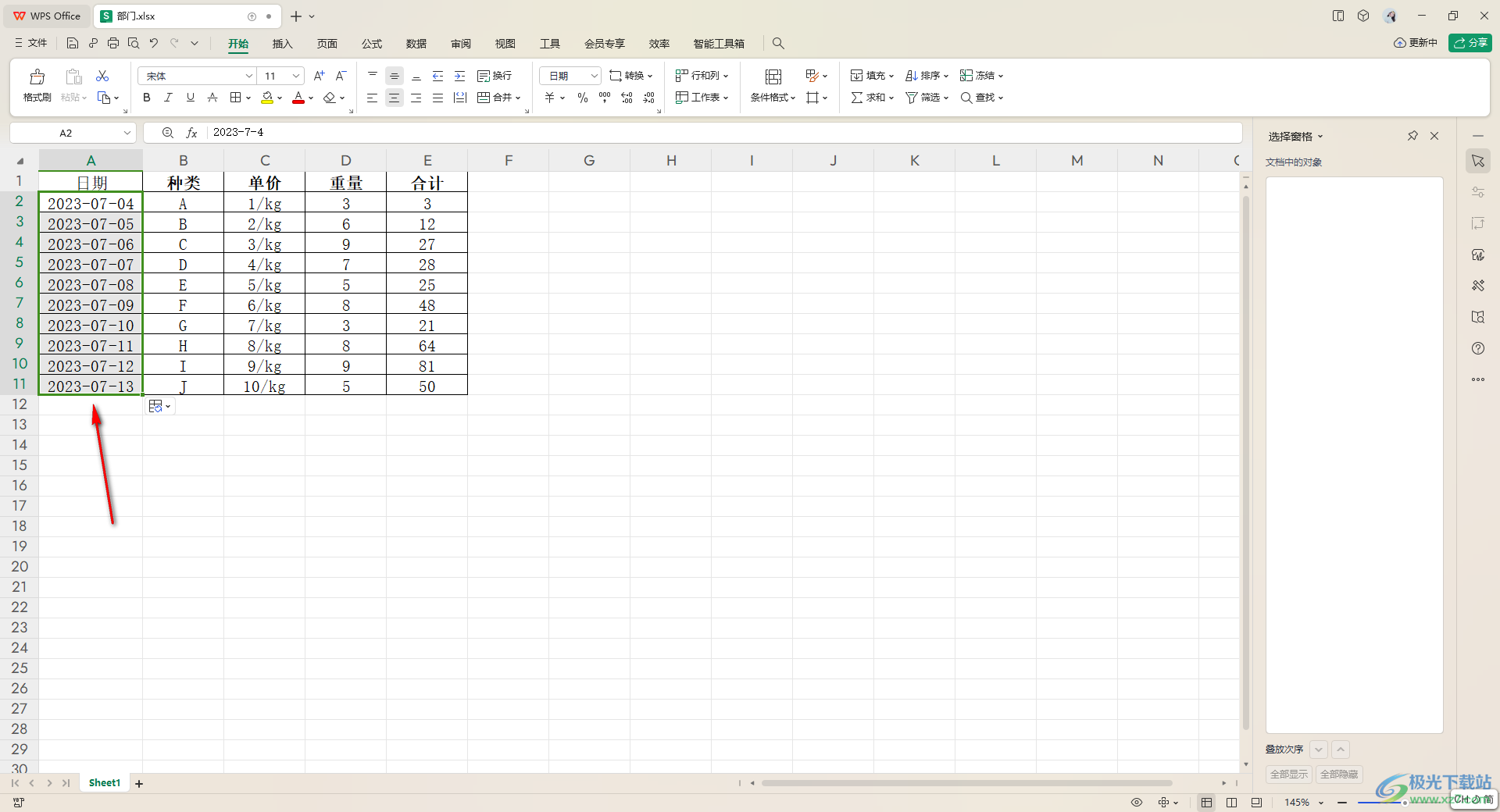Click the selection arrow icon in right sidebar
The width and height of the screenshot is (1500, 812).
[x=1478, y=161]
